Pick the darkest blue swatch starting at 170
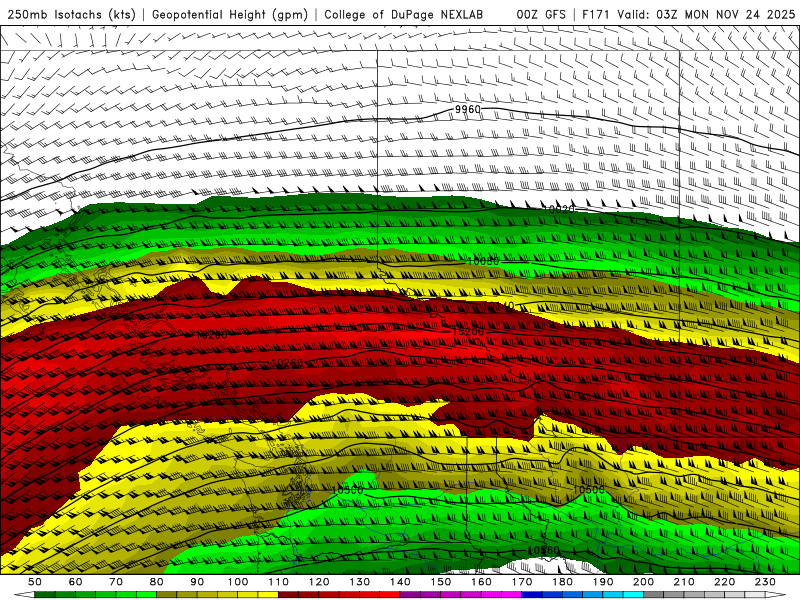This screenshot has width=800, height=600. click(x=532, y=595)
